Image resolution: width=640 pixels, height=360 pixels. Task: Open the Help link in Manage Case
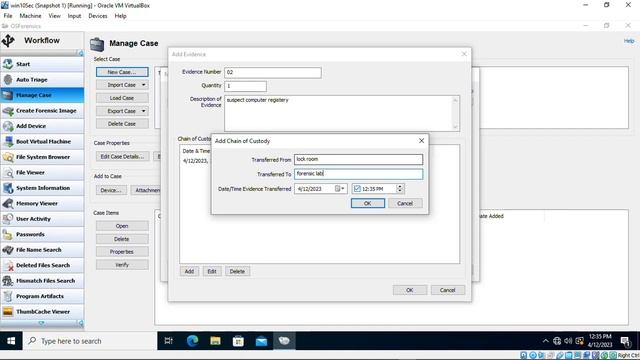(629, 41)
